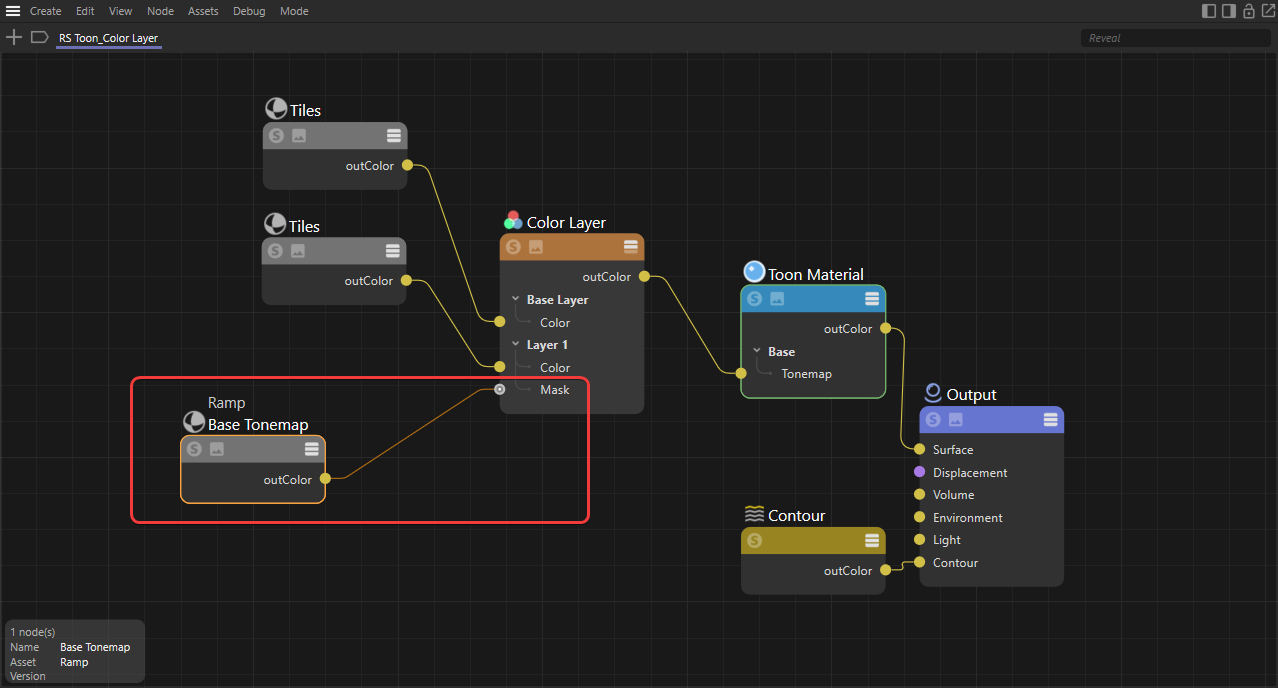
Task: Open the Node menu
Action: [x=160, y=11]
